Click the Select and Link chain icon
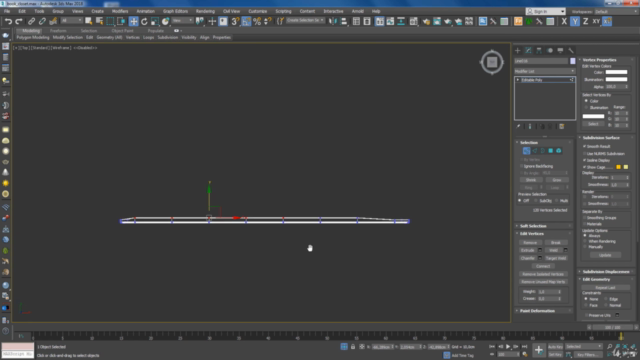 click(x=31, y=21)
